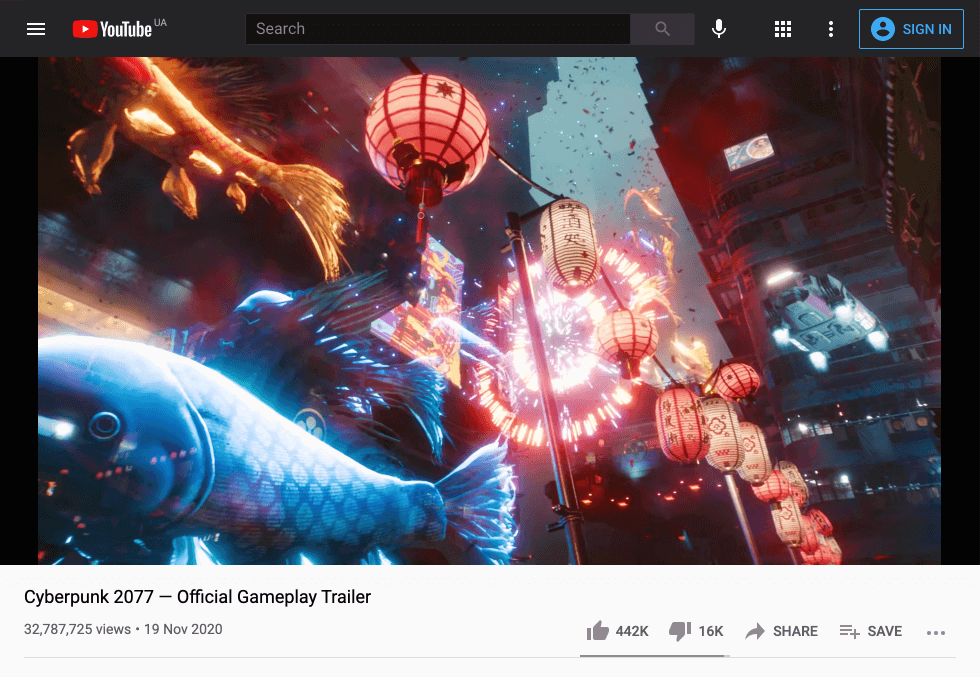
Task: Like the video with thumbs up
Action: coord(617,631)
